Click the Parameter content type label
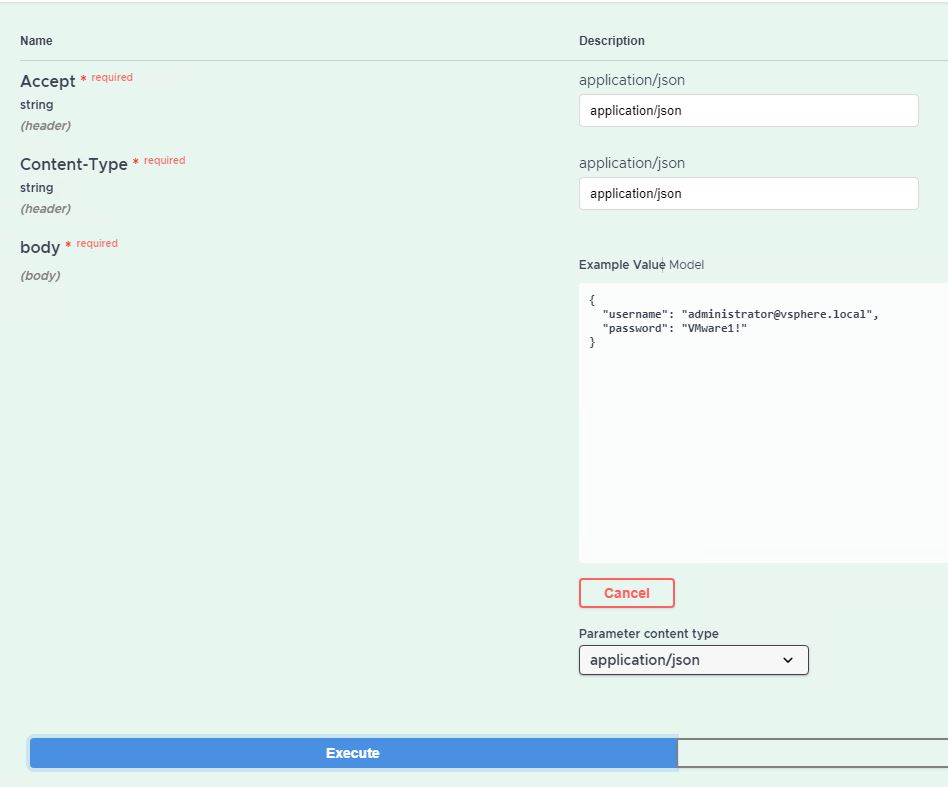The height and width of the screenshot is (787, 948). (648, 634)
